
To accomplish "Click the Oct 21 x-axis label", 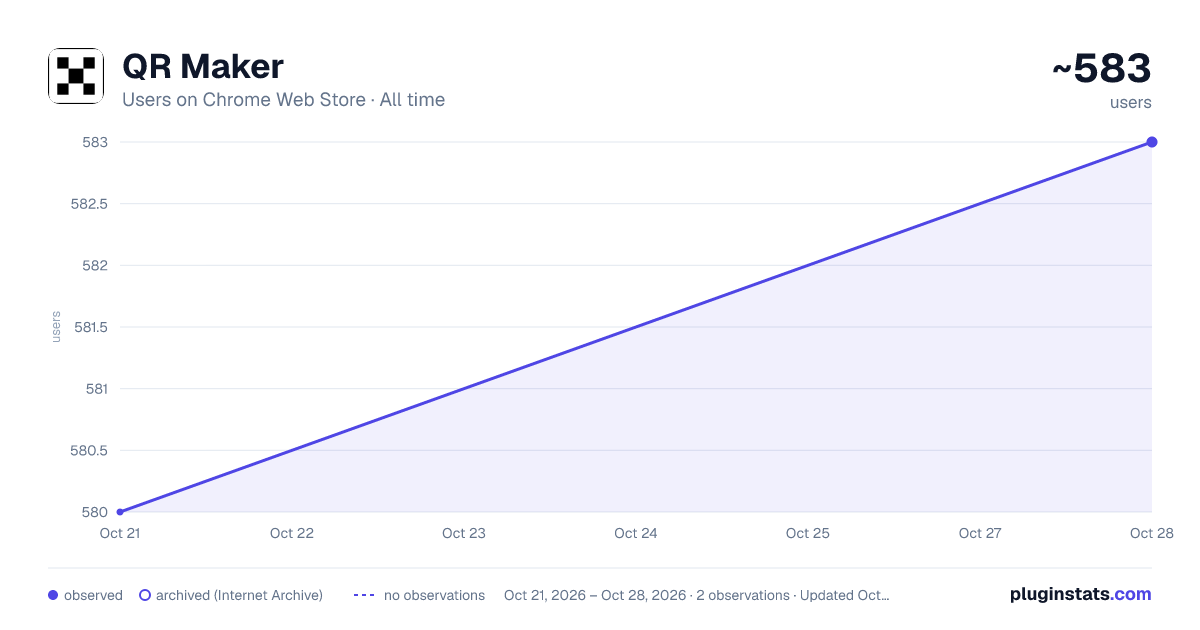I will [x=120, y=533].
